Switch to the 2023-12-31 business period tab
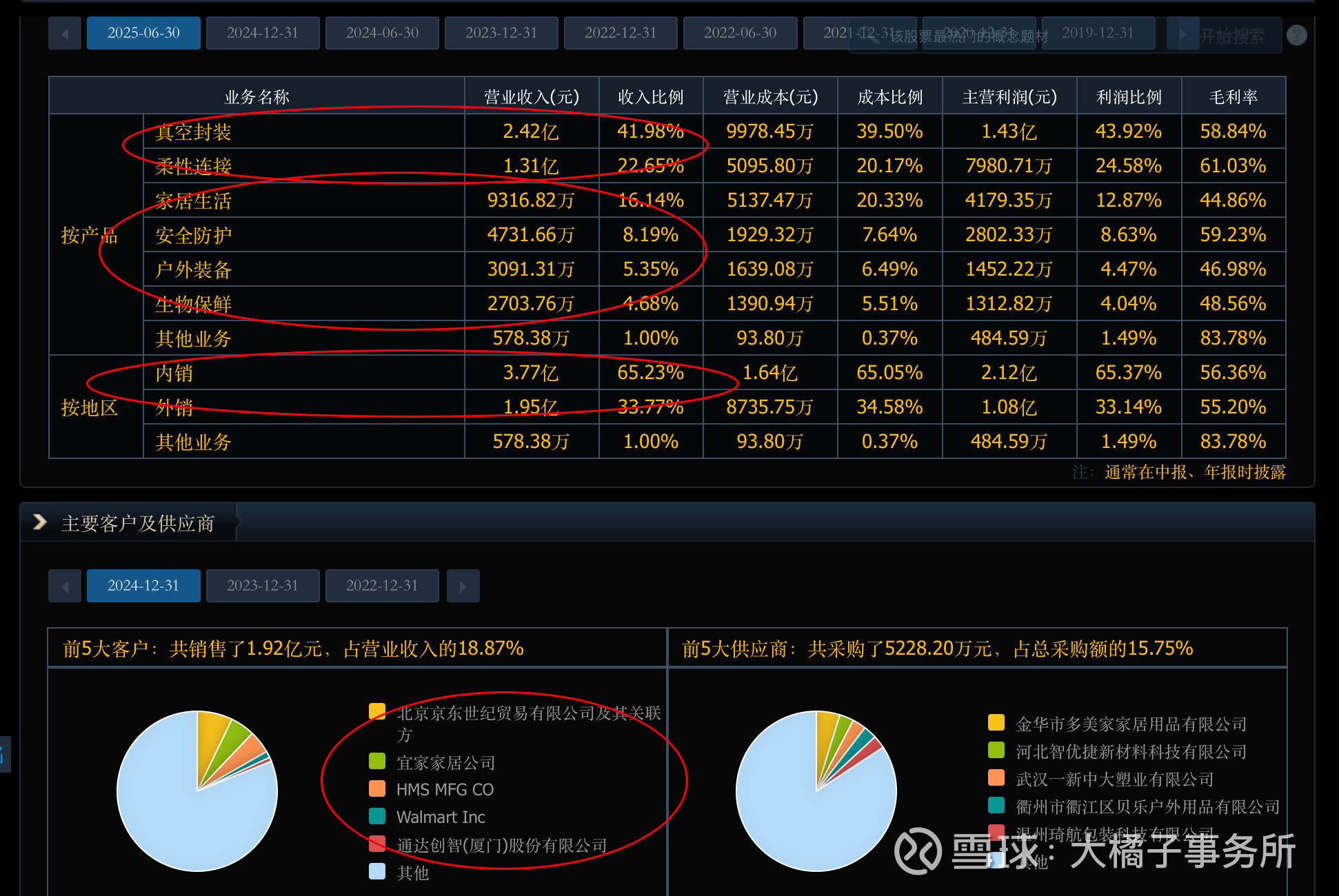 [x=501, y=33]
